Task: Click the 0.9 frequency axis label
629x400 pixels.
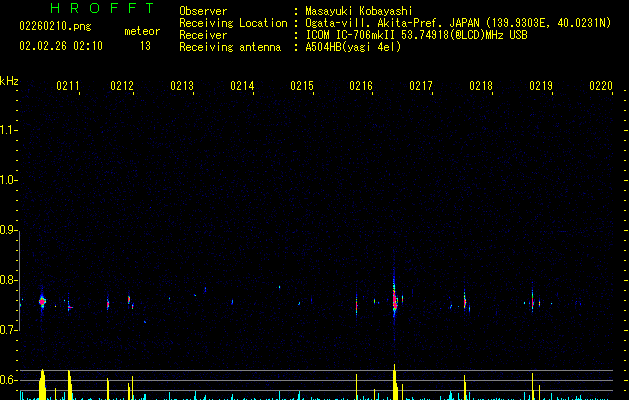Action: (8, 230)
